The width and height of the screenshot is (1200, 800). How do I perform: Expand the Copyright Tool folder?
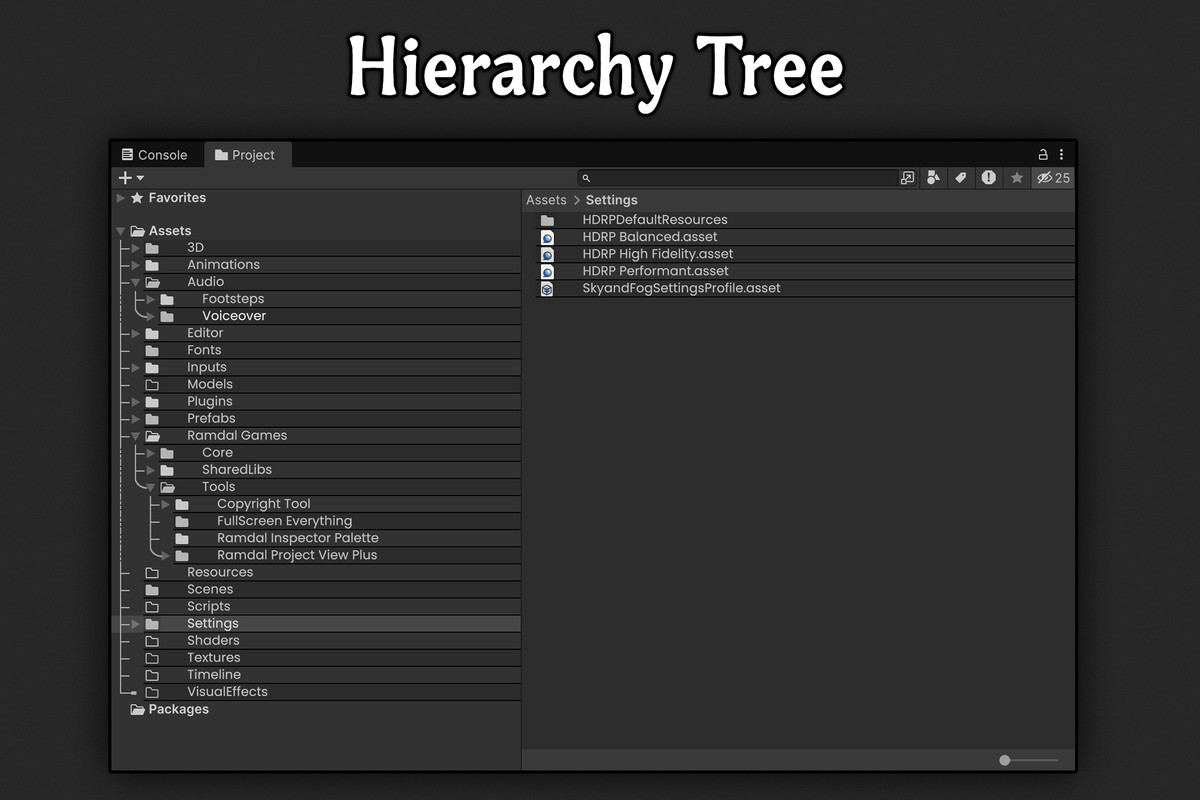[x=164, y=503]
